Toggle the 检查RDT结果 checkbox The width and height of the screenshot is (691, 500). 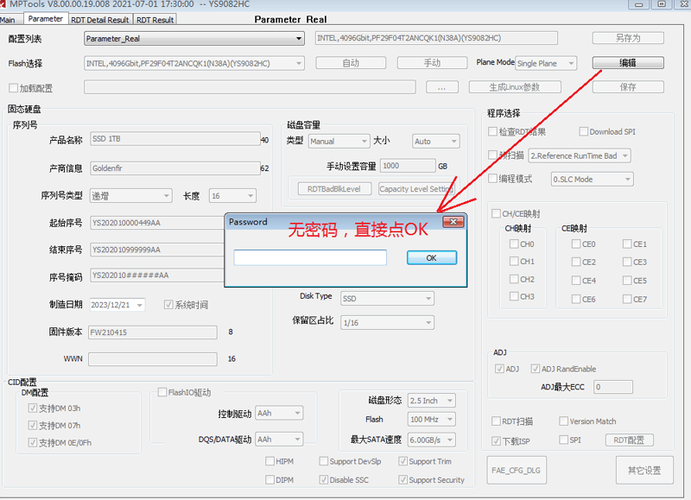coord(493,132)
